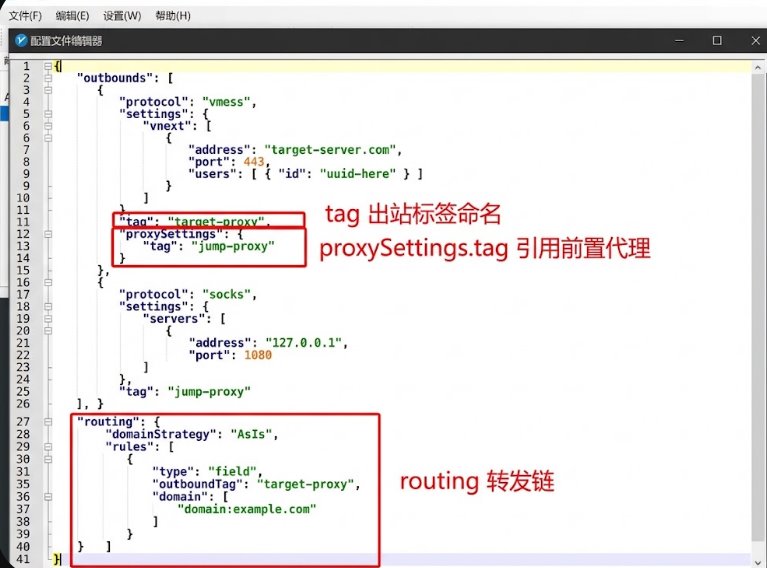This screenshot has height=568, width=767.
Task: Collapse the vmess "settings" fold on line 5
Action: point(48,114)
